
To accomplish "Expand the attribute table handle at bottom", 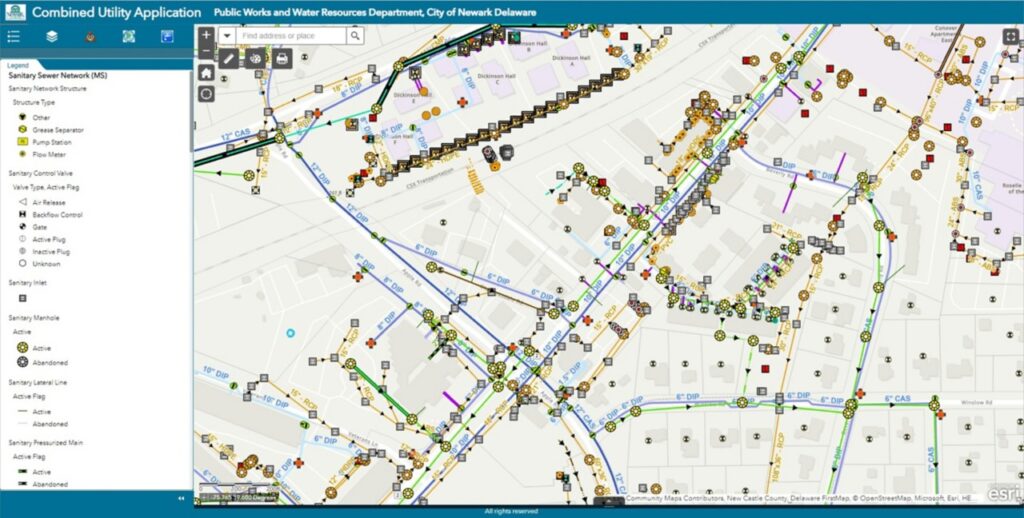I will click(x=609, y=502).
